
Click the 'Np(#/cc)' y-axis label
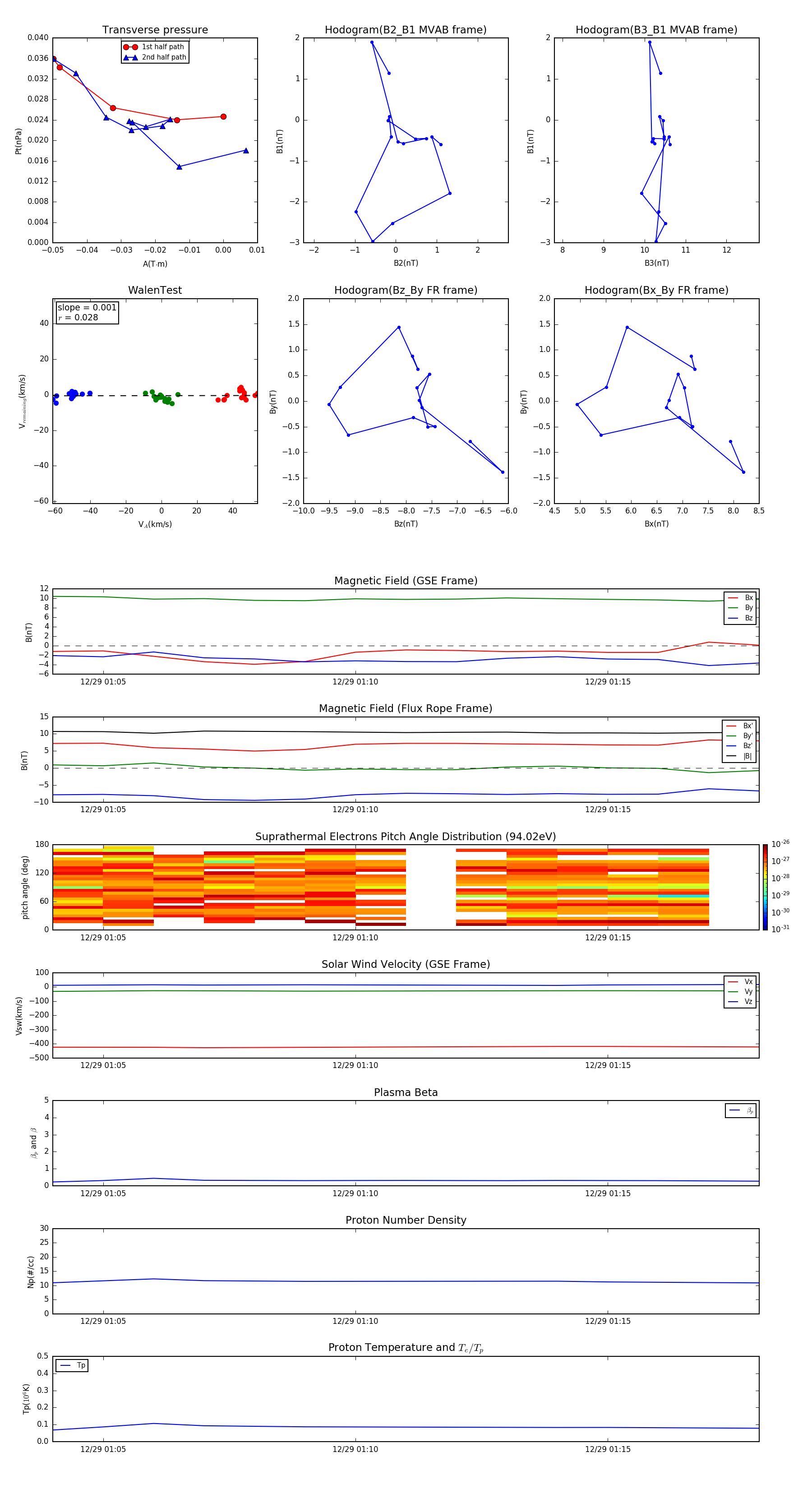coord(31,1272)
